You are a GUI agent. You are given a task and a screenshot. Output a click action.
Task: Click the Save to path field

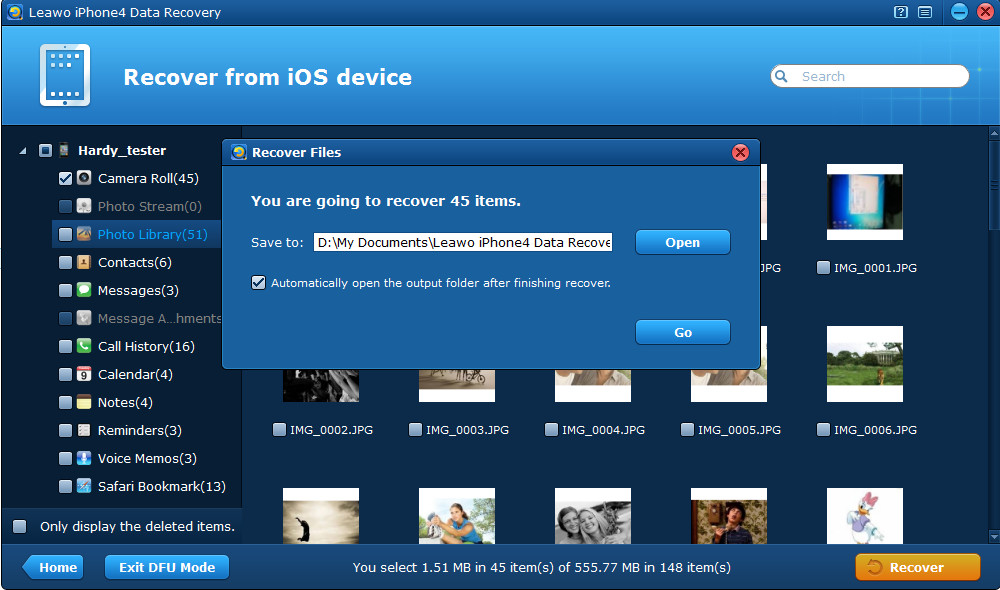click(463, 242)
